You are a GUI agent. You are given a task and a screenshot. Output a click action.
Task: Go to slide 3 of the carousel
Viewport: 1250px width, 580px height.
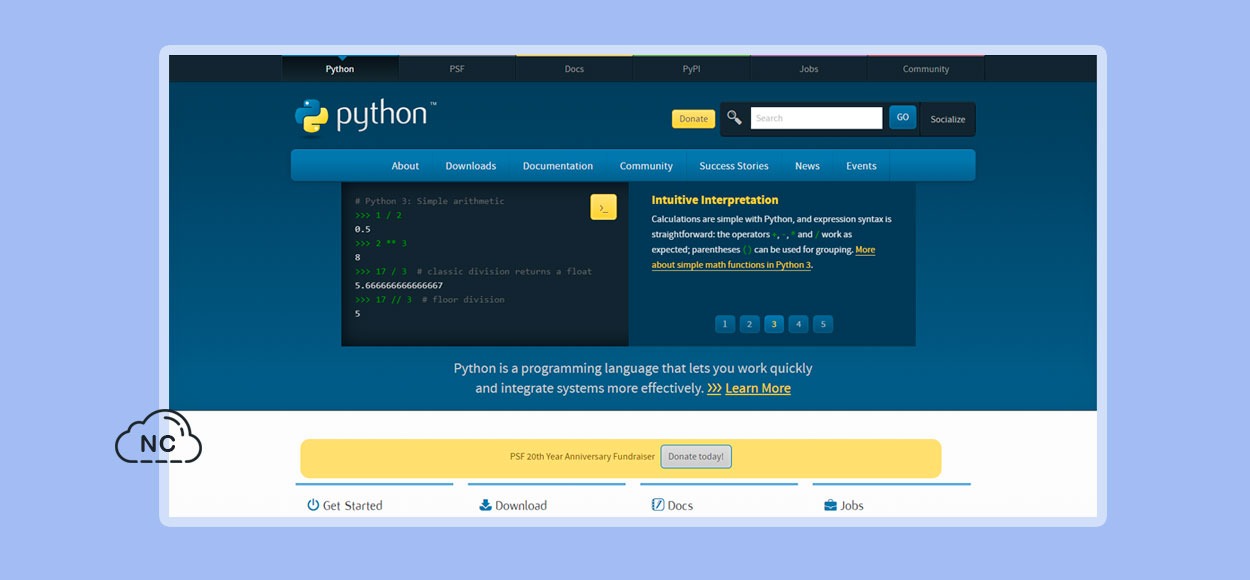(x=774, y=324)
